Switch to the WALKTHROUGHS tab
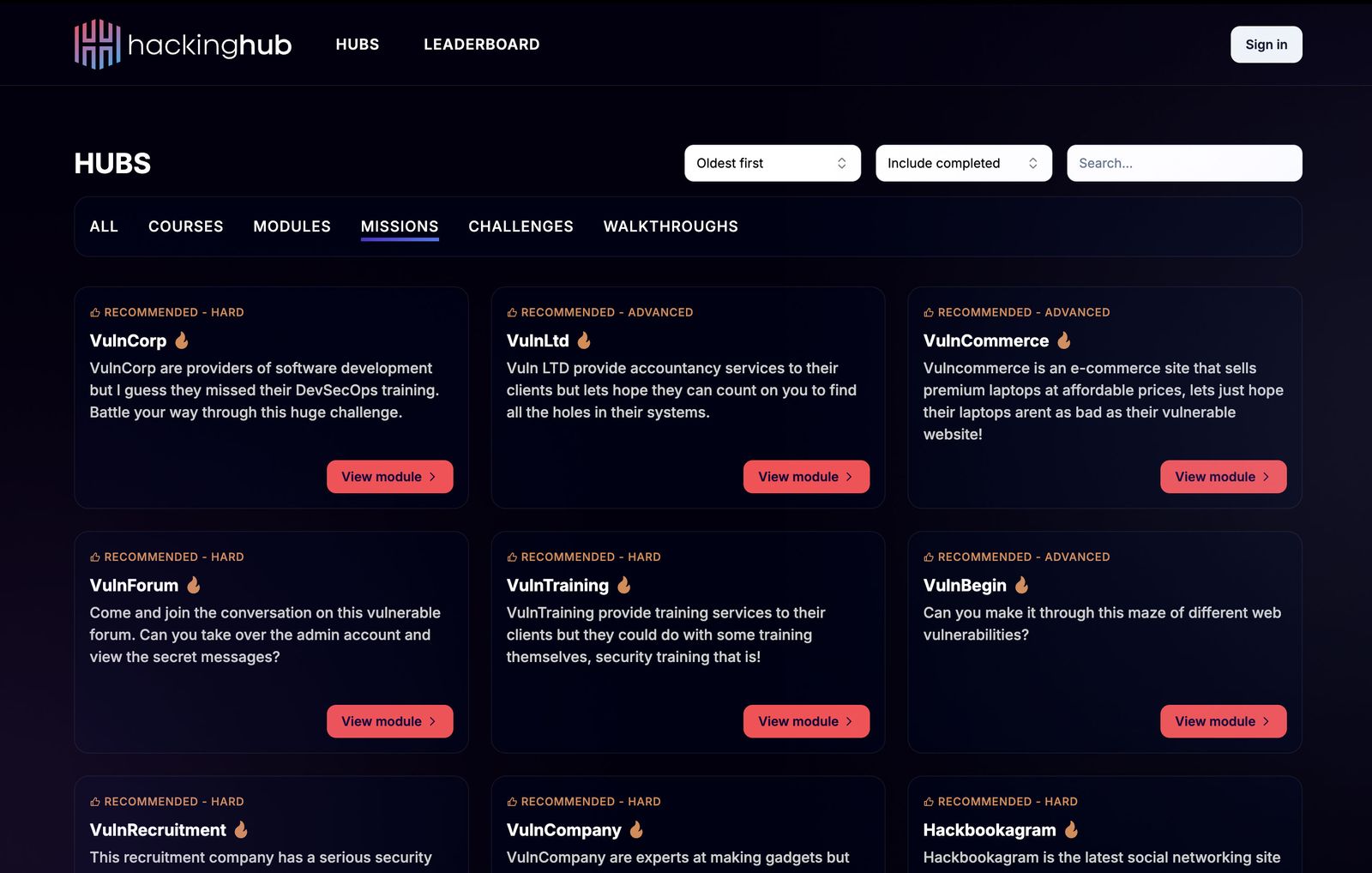Image resolution: width=1372 pixels, height=873 pixels. (x=671, y=226)
